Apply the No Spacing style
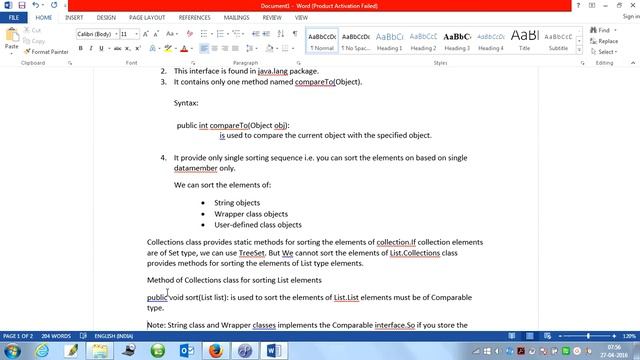Image resolution: width=640 pixels, height=360 pixels. (x=356, y=41)
